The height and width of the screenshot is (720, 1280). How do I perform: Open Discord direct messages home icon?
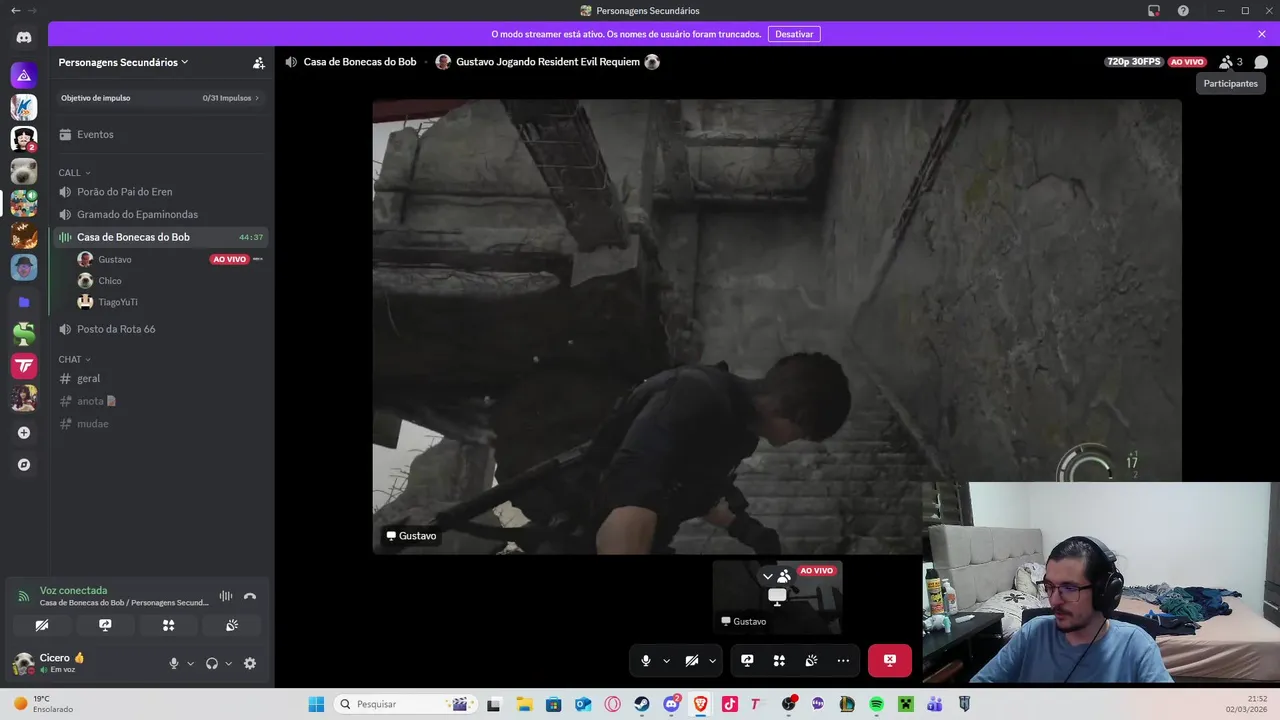[24, 37]
